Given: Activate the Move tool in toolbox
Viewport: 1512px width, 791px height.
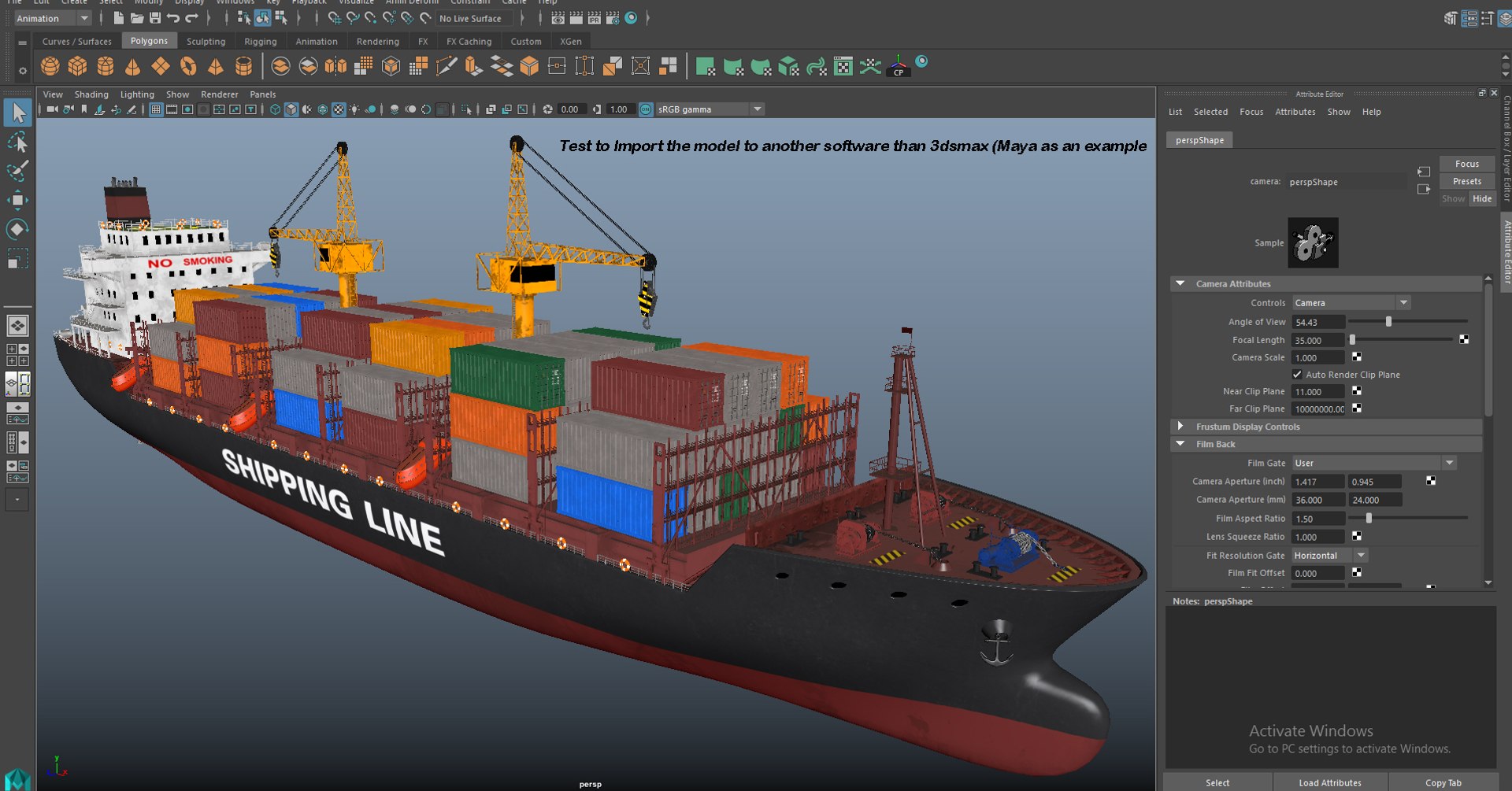Looking at the screenshot, I should [17, 200].
